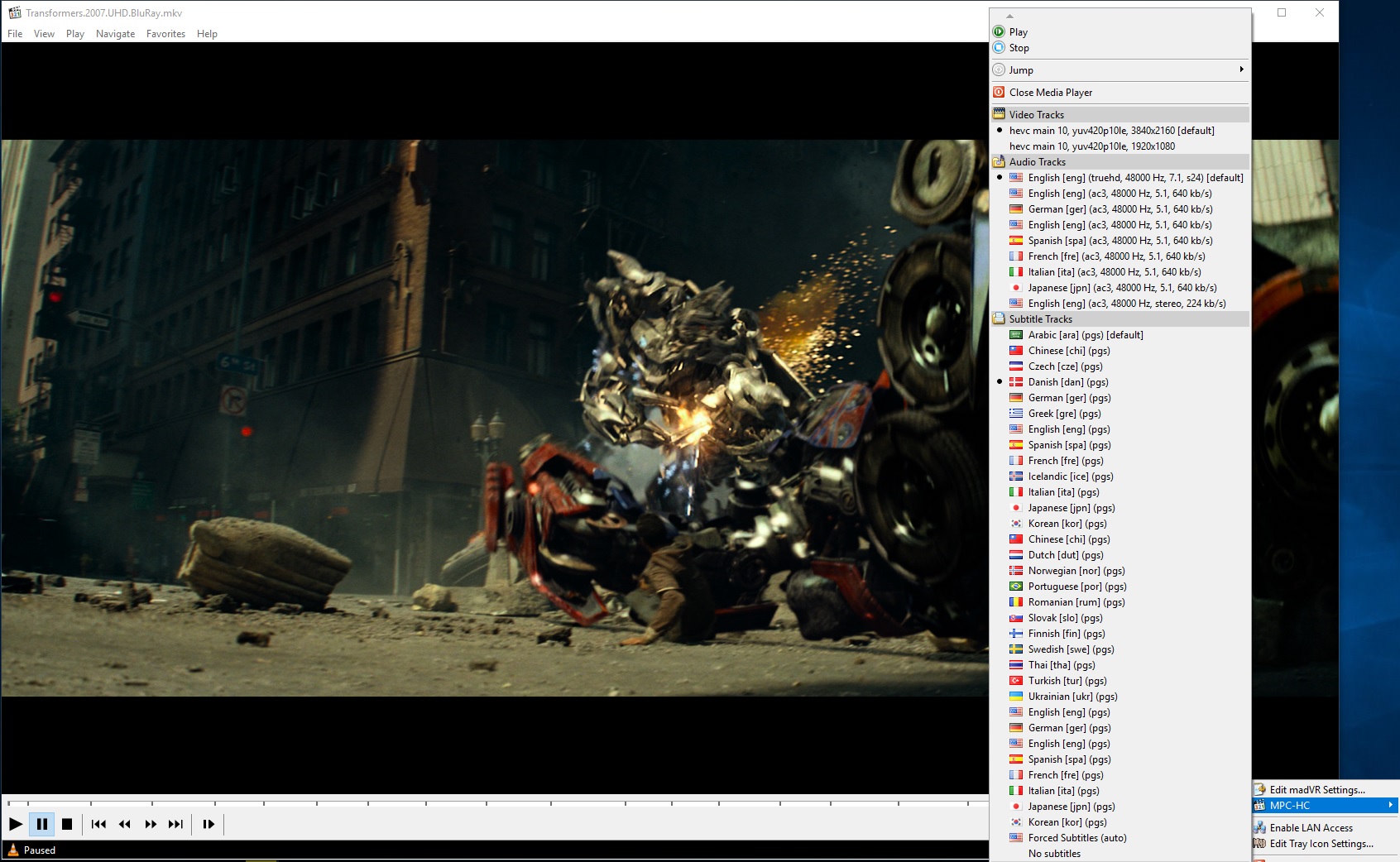Open the Play menu
This screenshot has height=862, width=1400.
pyautogui.click(x=75, y=34)
